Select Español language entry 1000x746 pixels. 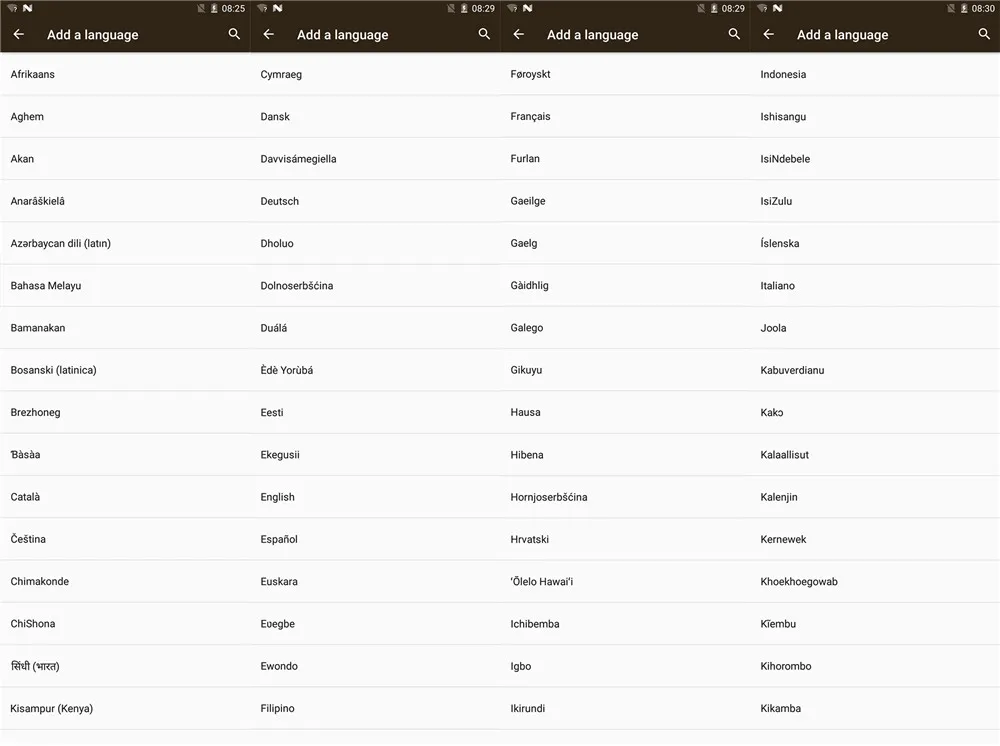375,539
